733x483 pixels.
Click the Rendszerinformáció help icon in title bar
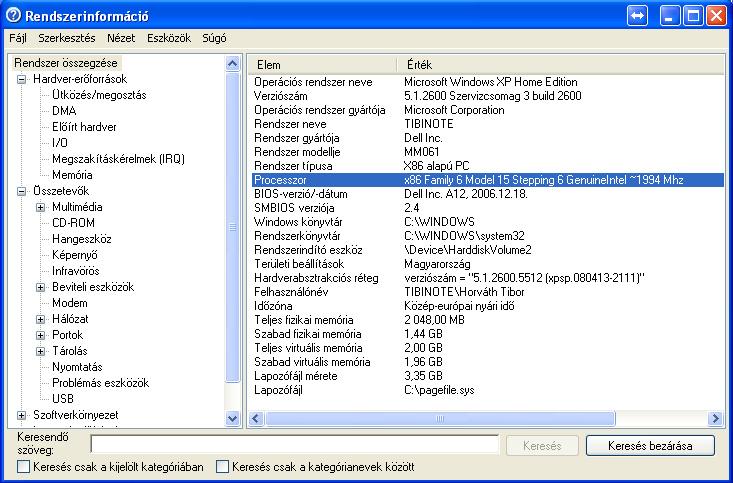(x=14, y=15)
